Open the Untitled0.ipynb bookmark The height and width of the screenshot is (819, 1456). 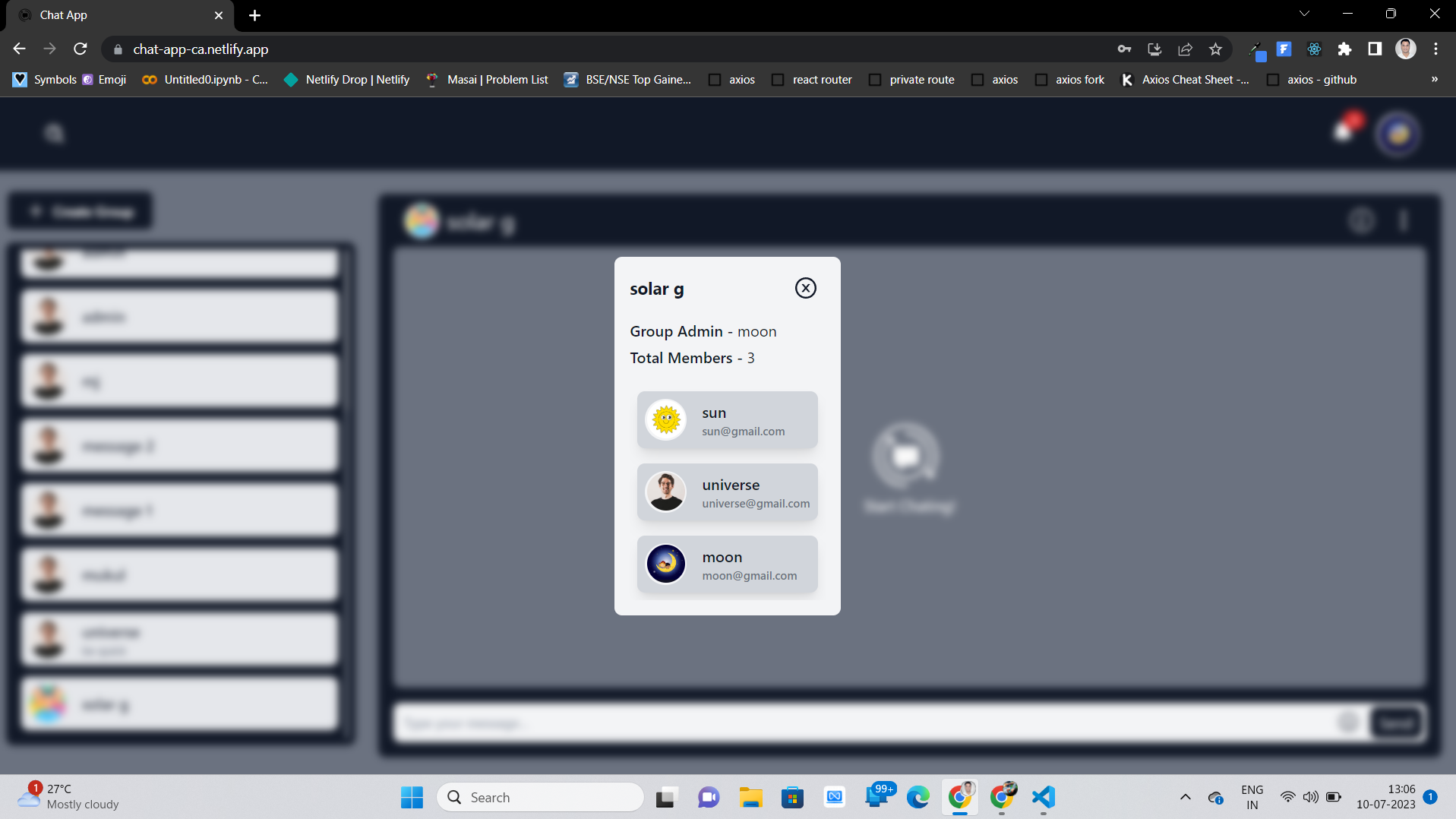click(205, 80)
